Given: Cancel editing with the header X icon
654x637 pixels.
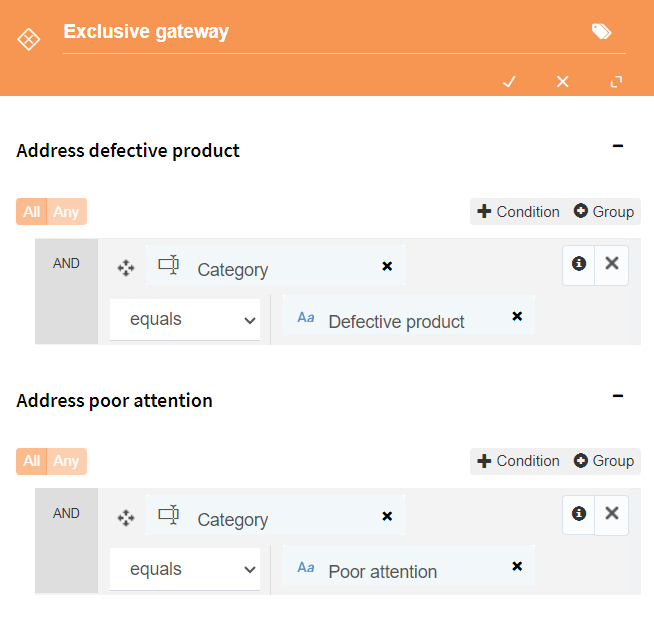Looking at the screenshot, I should pyautogui.click(x=563, y=81).
